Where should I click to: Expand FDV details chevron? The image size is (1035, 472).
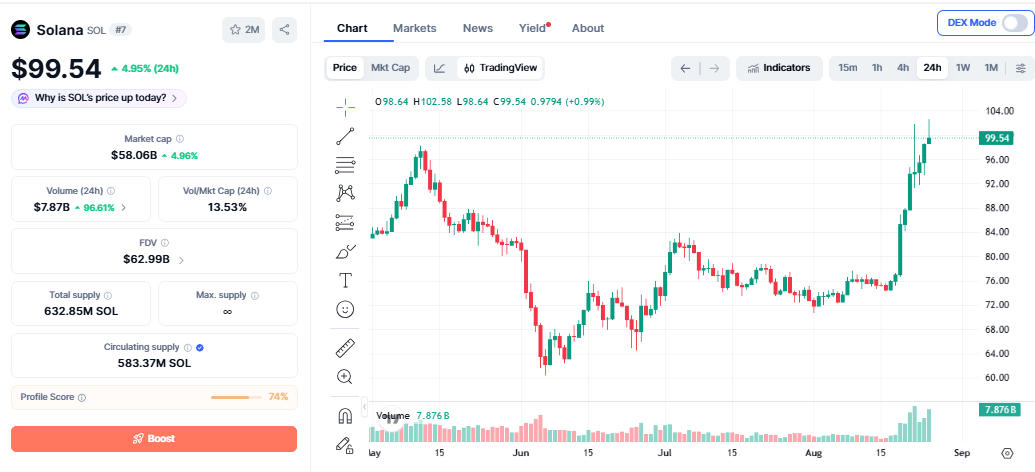point(181,260)
